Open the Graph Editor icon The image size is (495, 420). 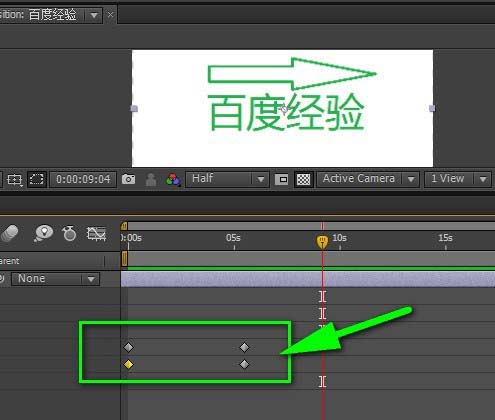pos(96,234)
